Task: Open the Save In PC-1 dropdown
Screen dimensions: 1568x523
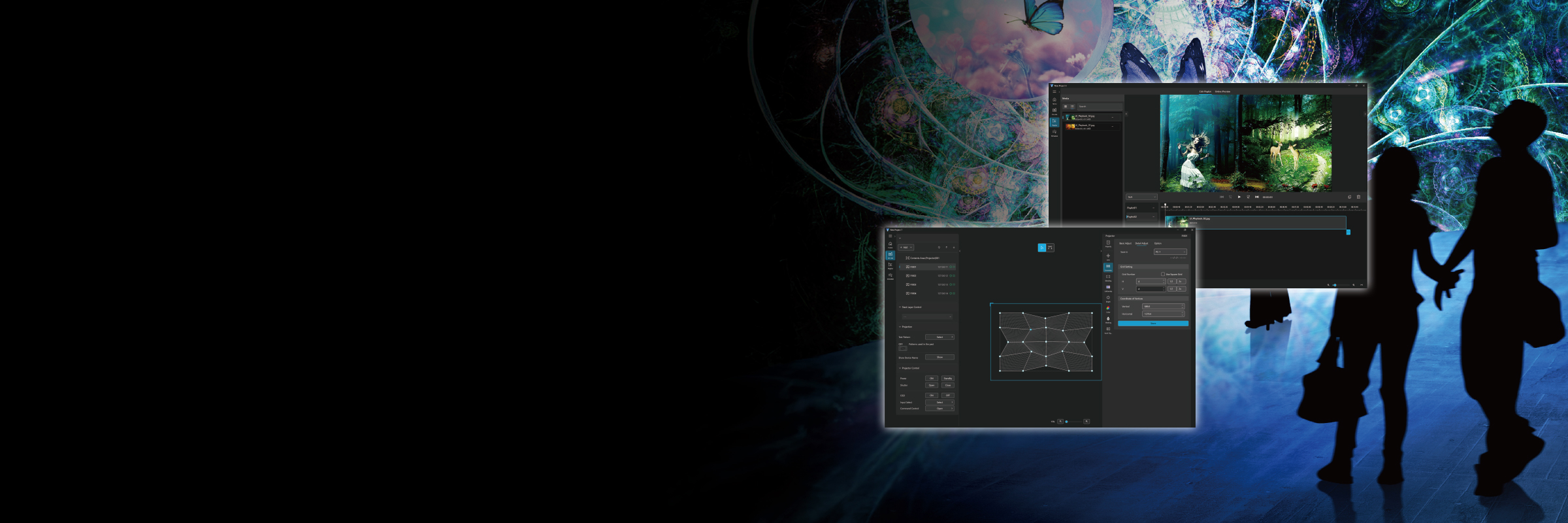Action: (1170, 252)
